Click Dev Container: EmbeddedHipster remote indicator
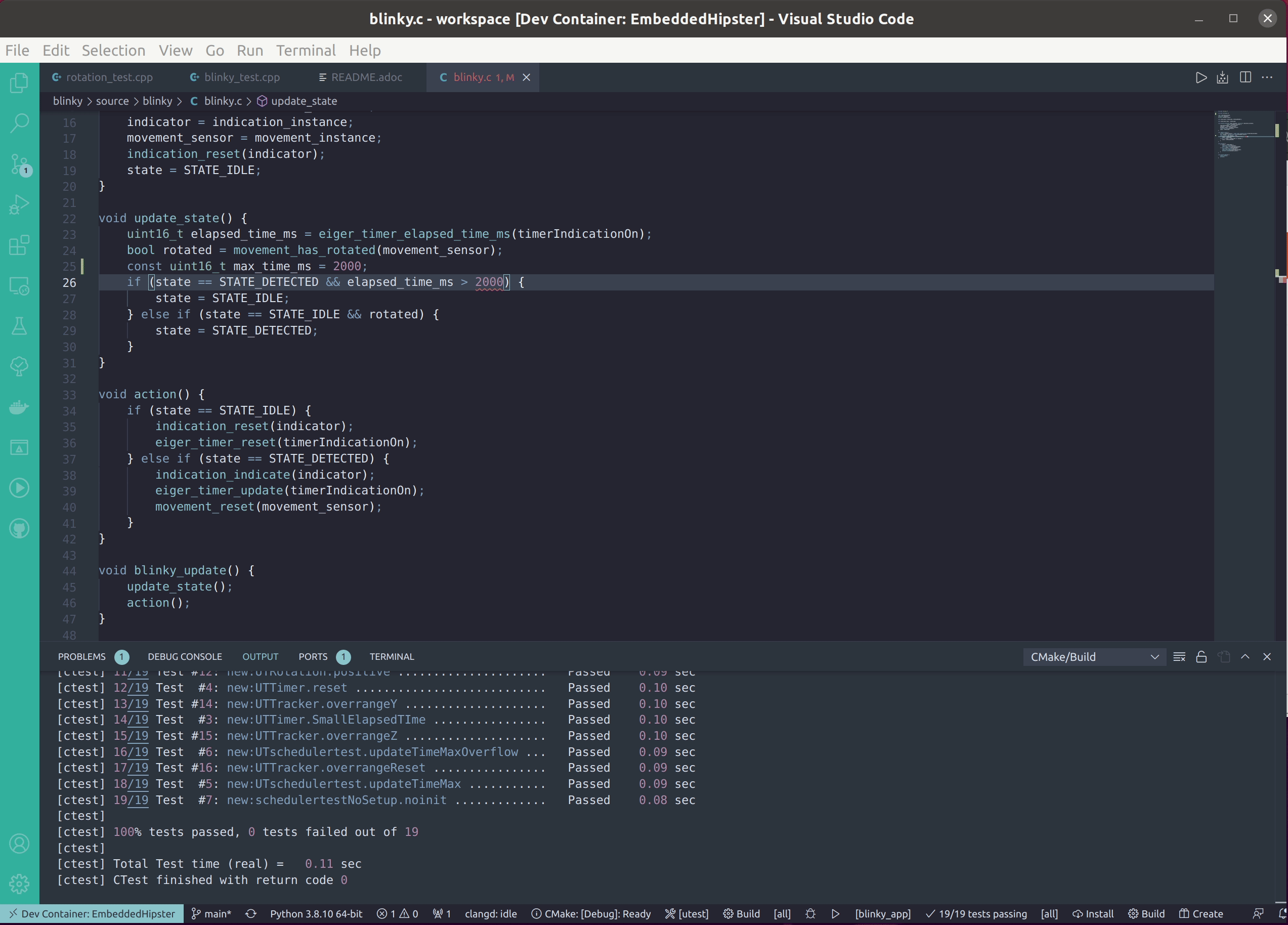Image resolution: width=1288 pixels, height=925 pixels. [92, 914]
